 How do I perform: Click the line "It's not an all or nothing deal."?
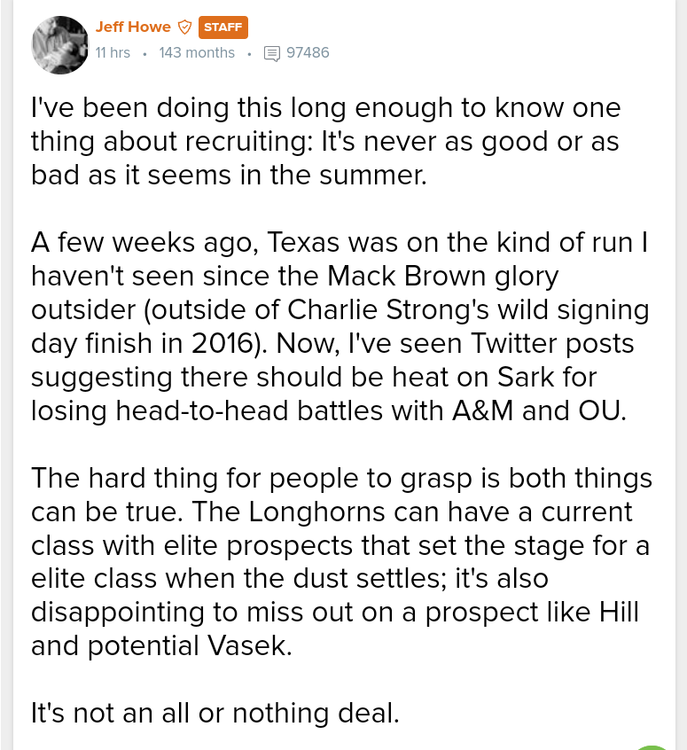point(215,713)
